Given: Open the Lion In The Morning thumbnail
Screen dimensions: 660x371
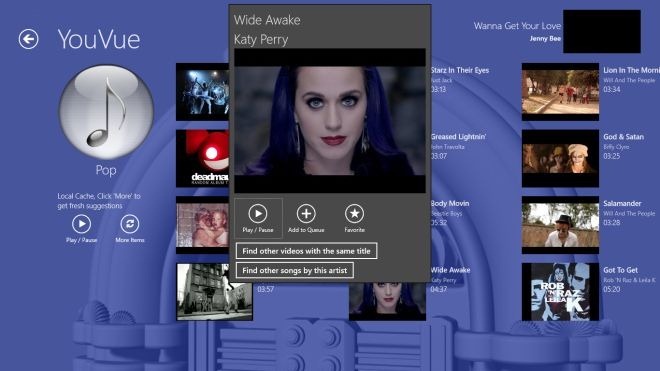Looking at the screenshot, I should pyautogui.click(x=560, y=92).
